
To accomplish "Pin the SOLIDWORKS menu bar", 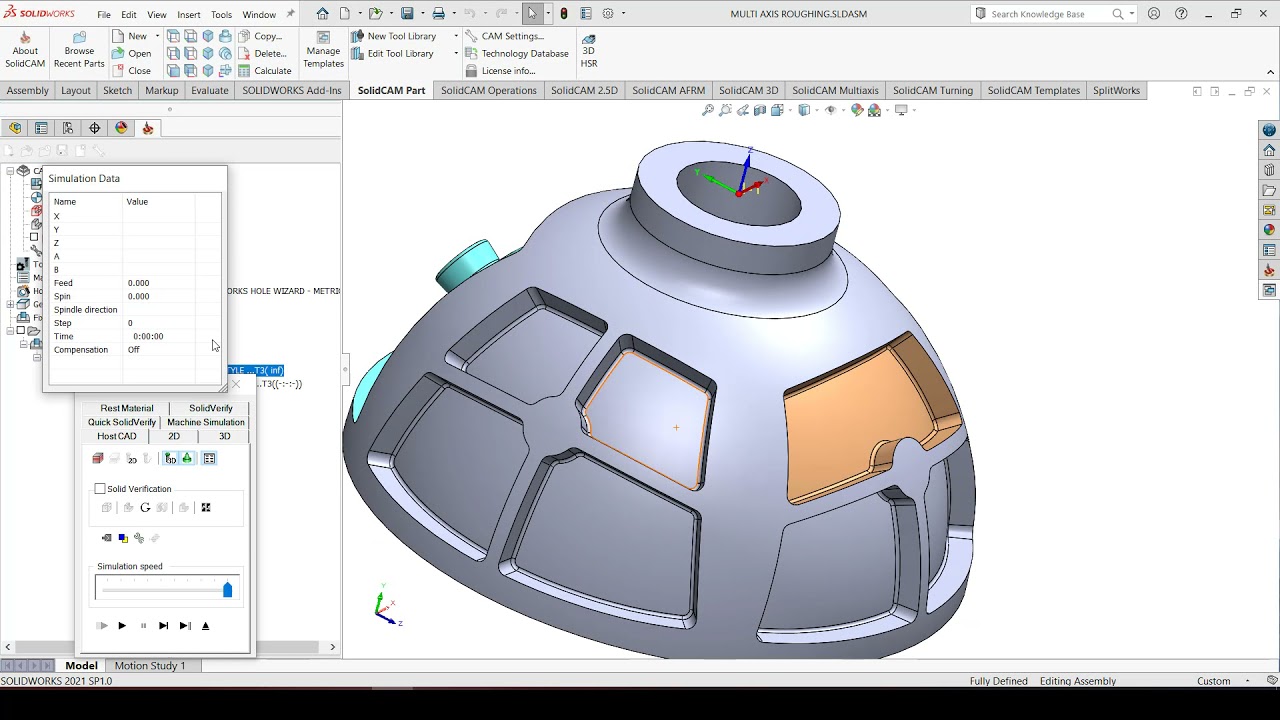I will pyautogui.click(x=291, y=14).
